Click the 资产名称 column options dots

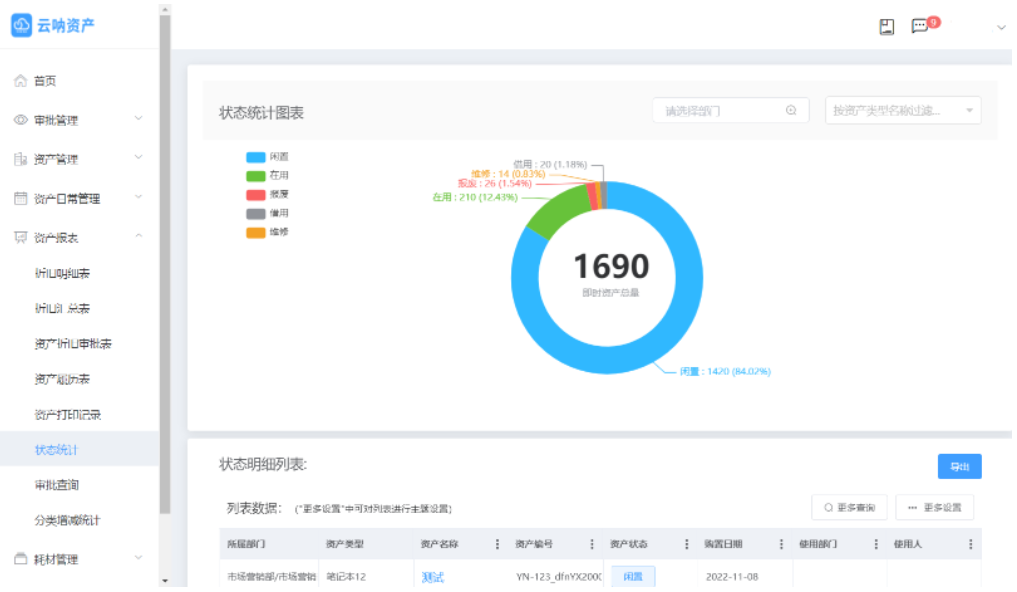click(x=497, y=544)
